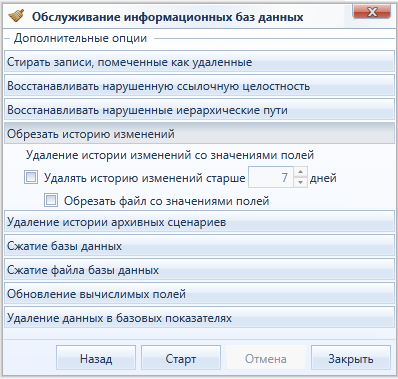Open 'Сжатие файла базы данных' section
Screen dimensions: 398x379
199,270
